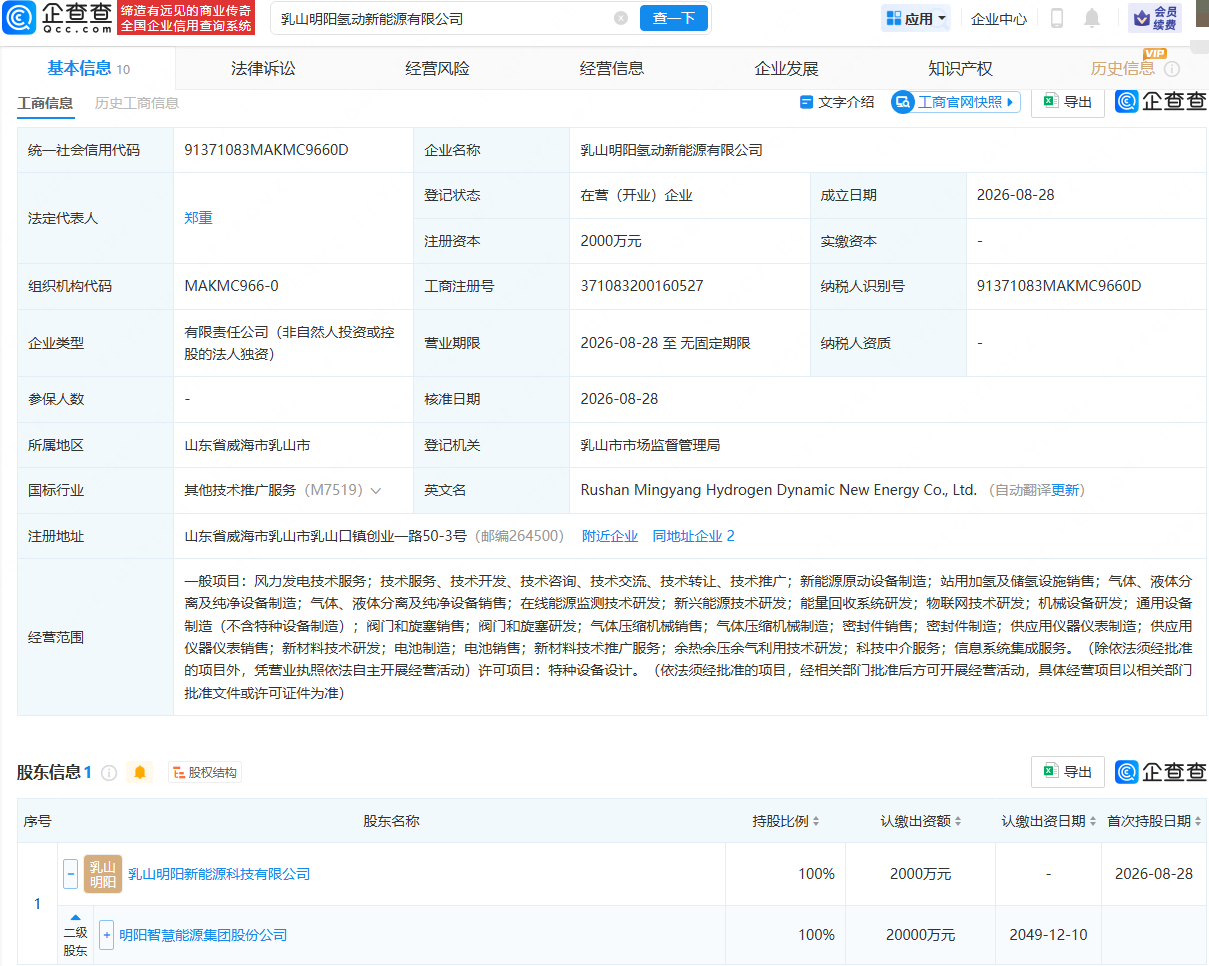1209x966 pixels.
Task: Open the 应用 dropdown menu
Action: (x=916, y=18)
